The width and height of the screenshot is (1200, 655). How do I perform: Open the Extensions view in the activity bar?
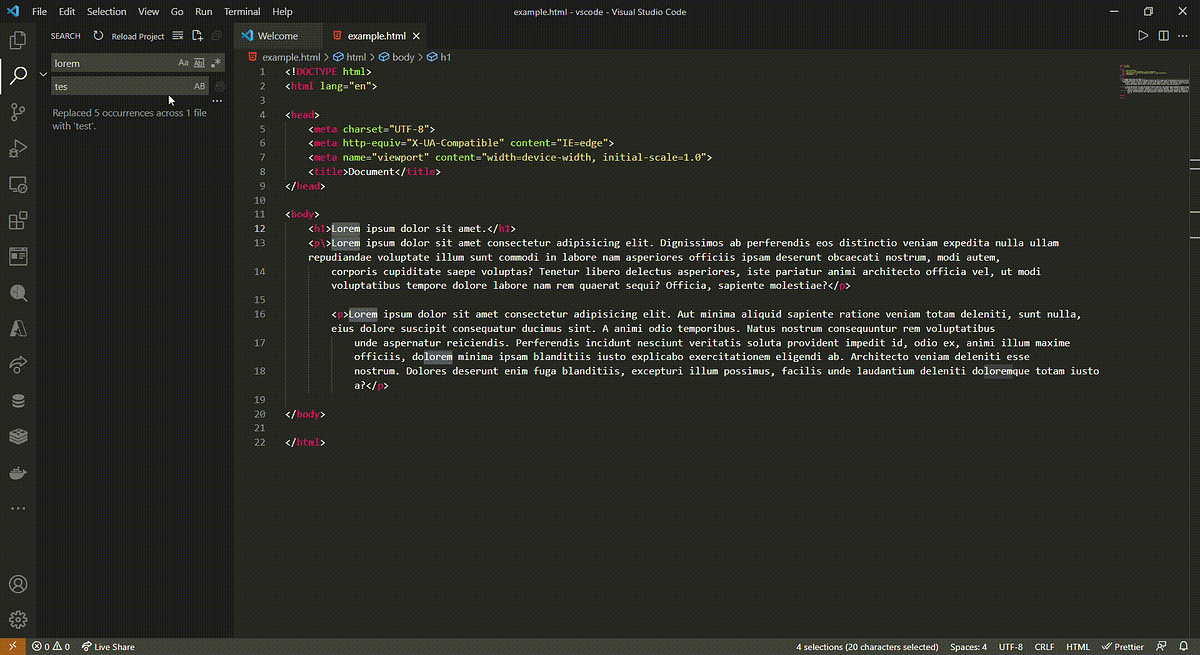point(17,220)
